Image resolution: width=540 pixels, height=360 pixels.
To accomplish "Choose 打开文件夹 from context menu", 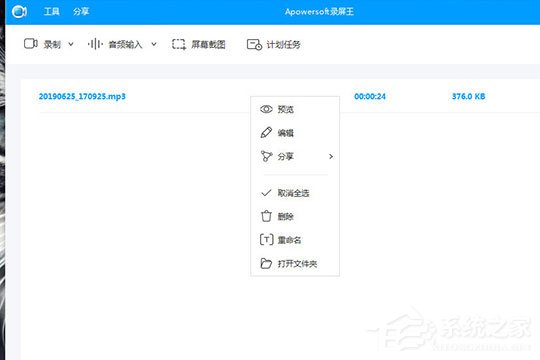I will click(298, 264).
